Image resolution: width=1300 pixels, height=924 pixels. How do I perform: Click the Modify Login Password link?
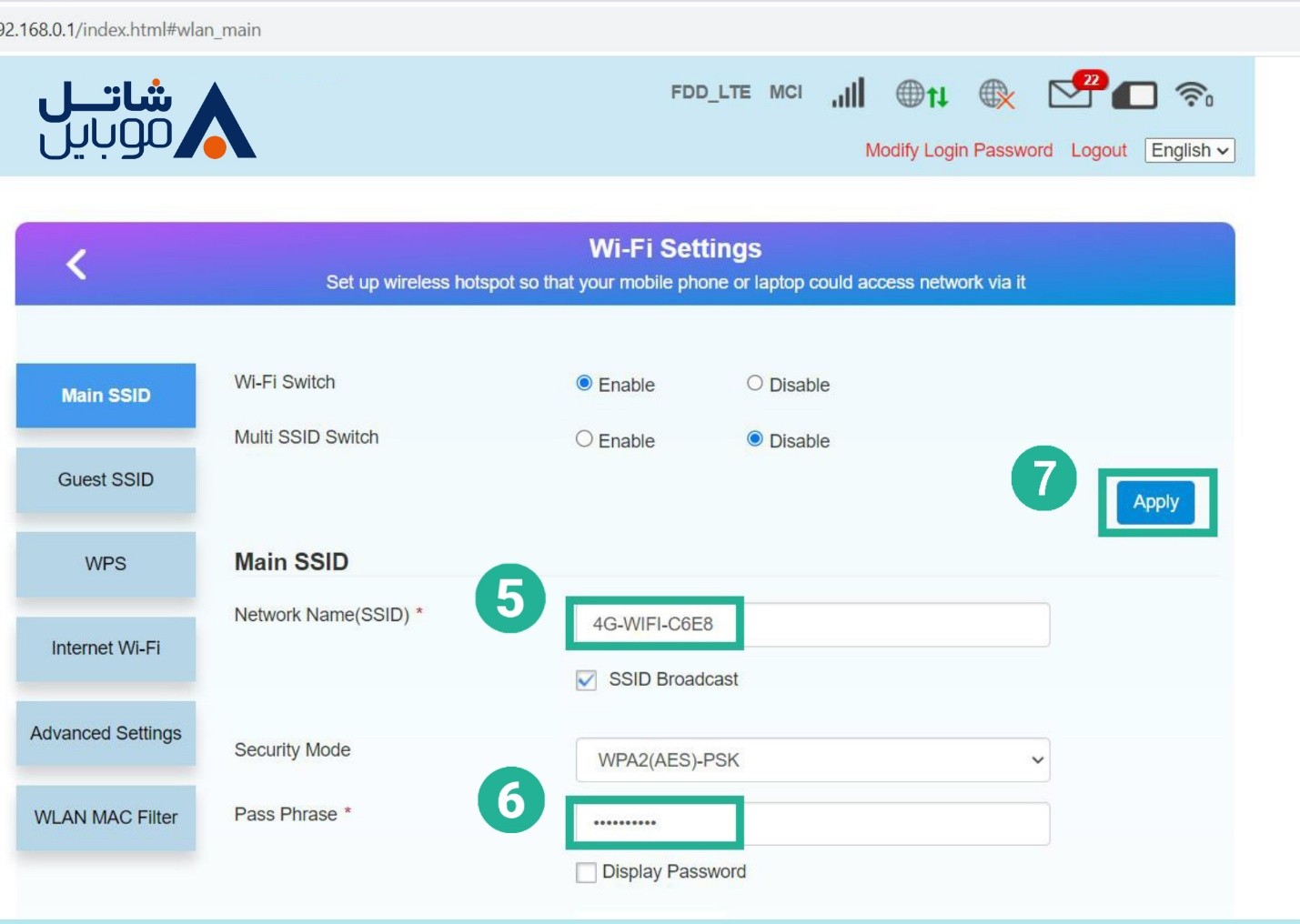959,150
